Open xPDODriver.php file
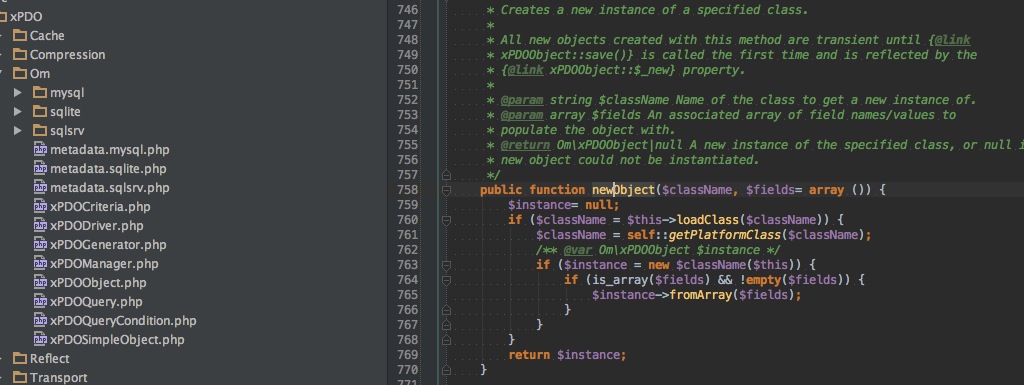This screenshot has width=1024, height=385. 97,226
